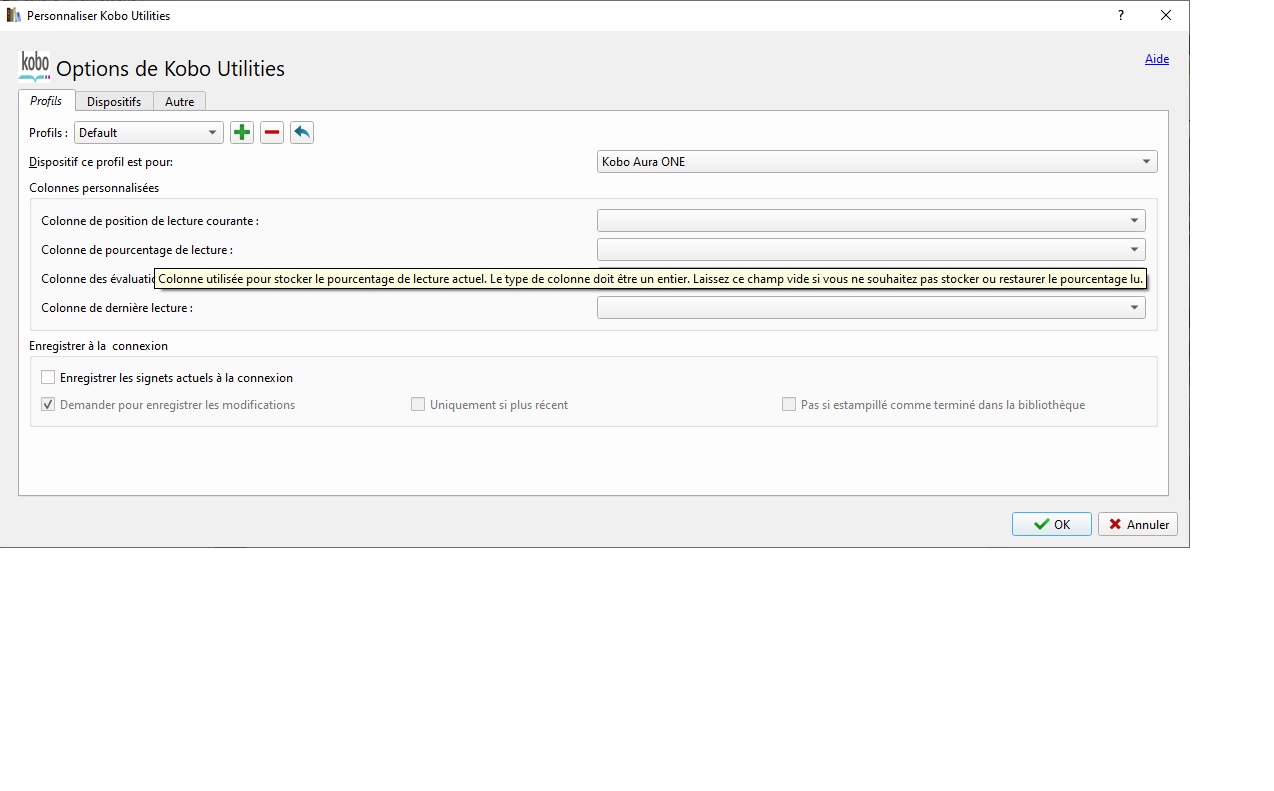1274x791 pixels.
Task: Expand the Kobo Aura ONE device dropdown
Action: (877, 162)
